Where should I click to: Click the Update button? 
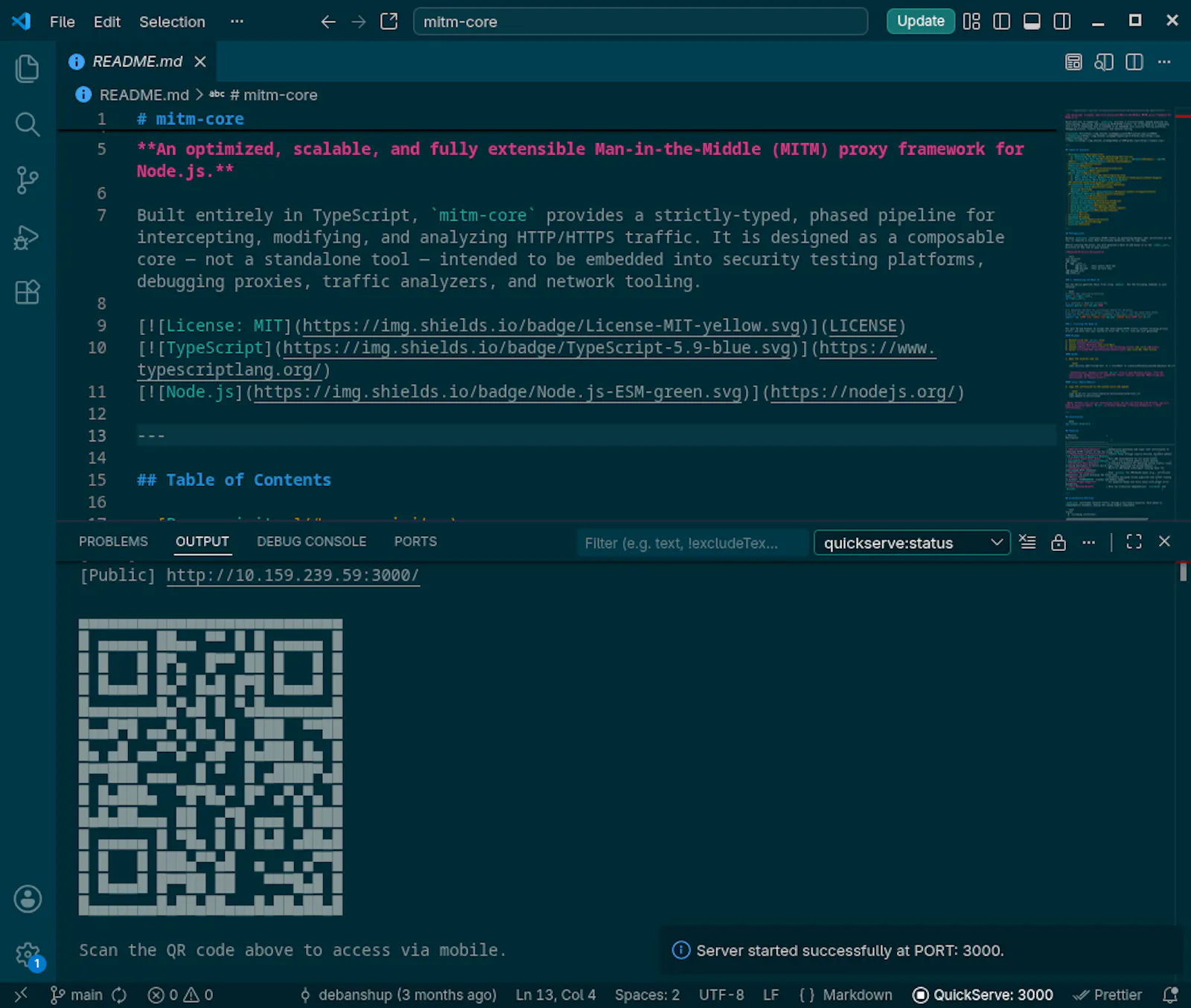tap(920, 21)
